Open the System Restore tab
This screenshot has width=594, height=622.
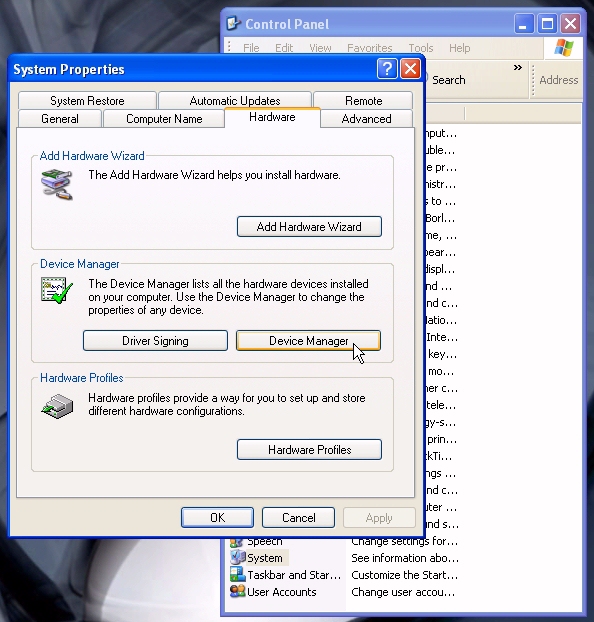coord(87,101)
